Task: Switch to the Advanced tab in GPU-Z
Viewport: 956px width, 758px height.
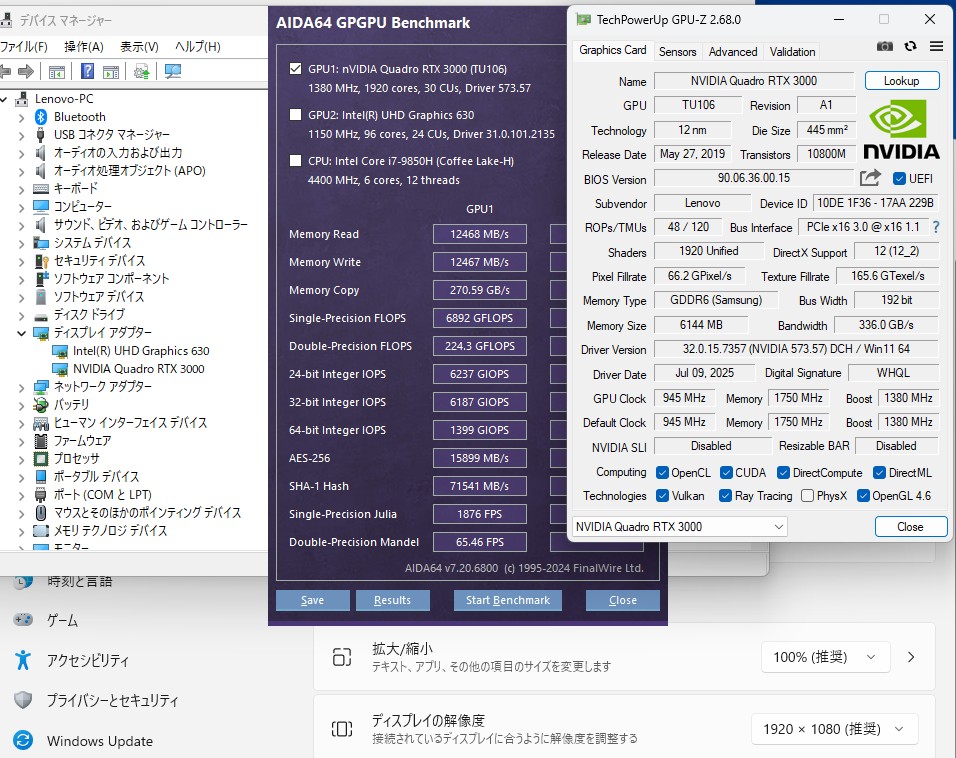Action: point(733,52)
